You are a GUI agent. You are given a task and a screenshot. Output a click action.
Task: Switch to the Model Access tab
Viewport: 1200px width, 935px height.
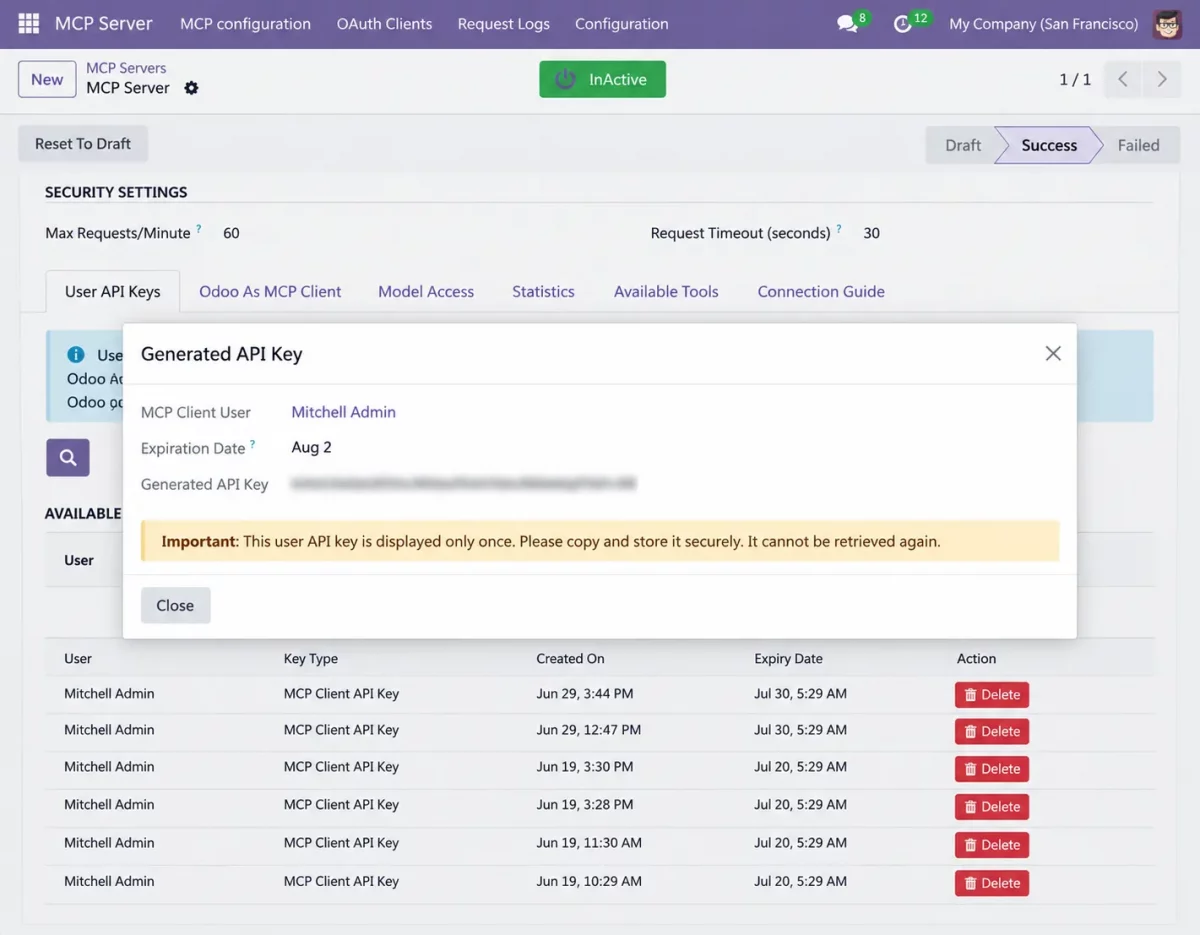426,291
